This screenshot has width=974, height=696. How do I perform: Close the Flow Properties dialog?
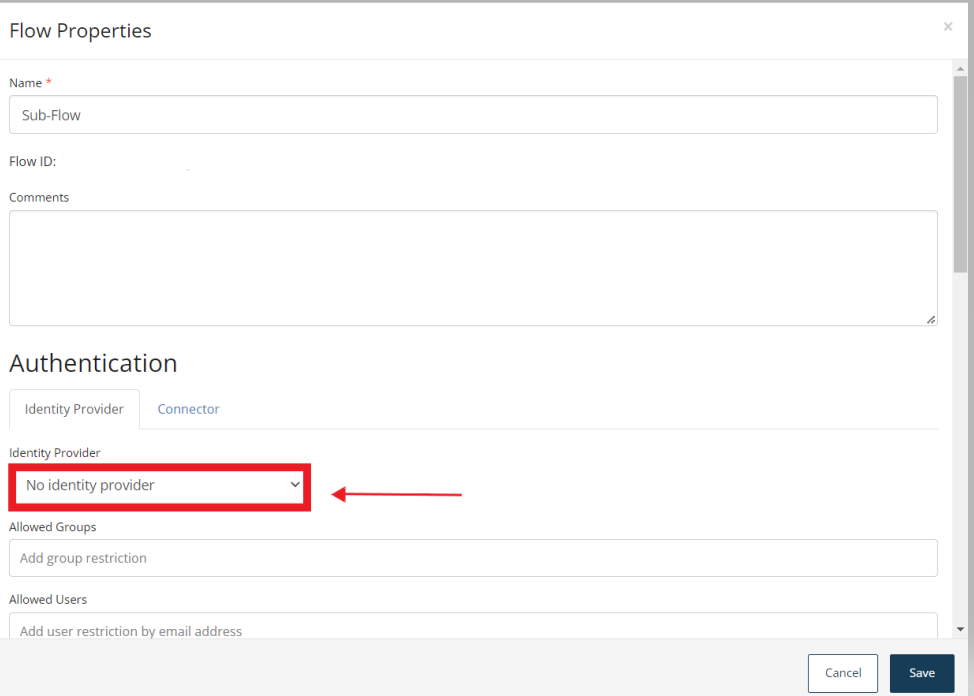(947, 26)
